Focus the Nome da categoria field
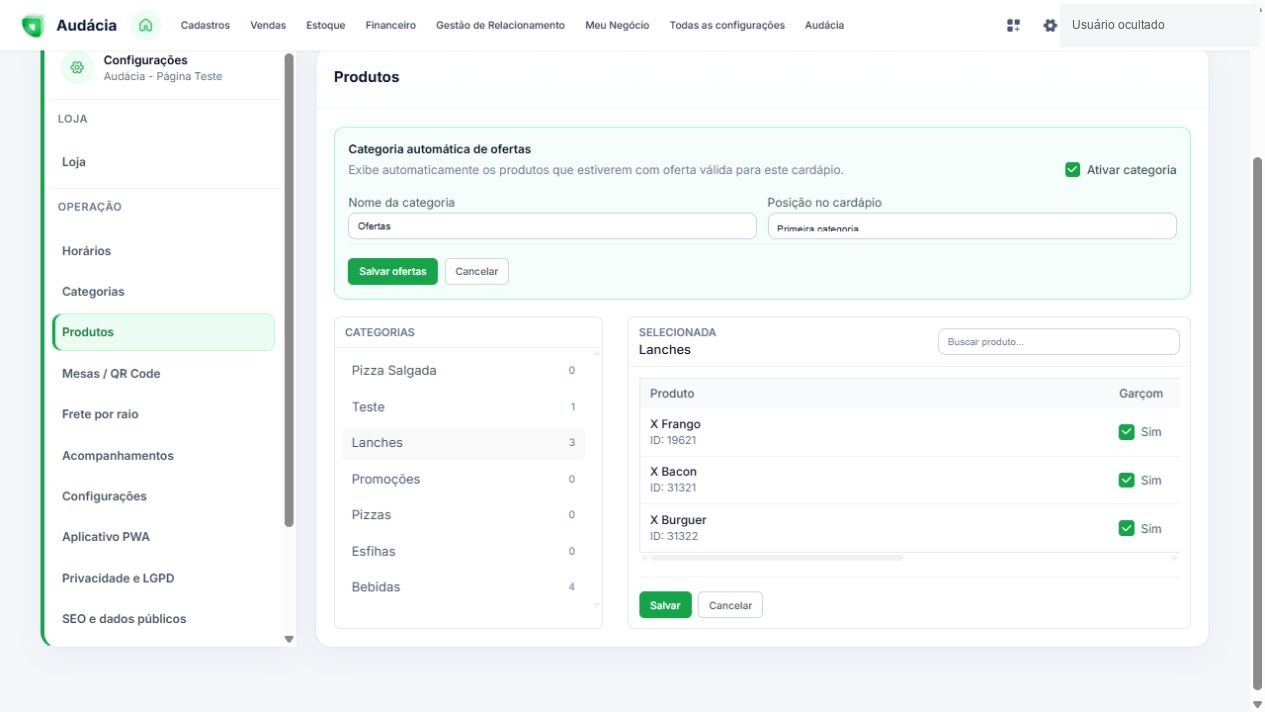The height and width of the screenshot is (712, 1265). tap(552, 226)
